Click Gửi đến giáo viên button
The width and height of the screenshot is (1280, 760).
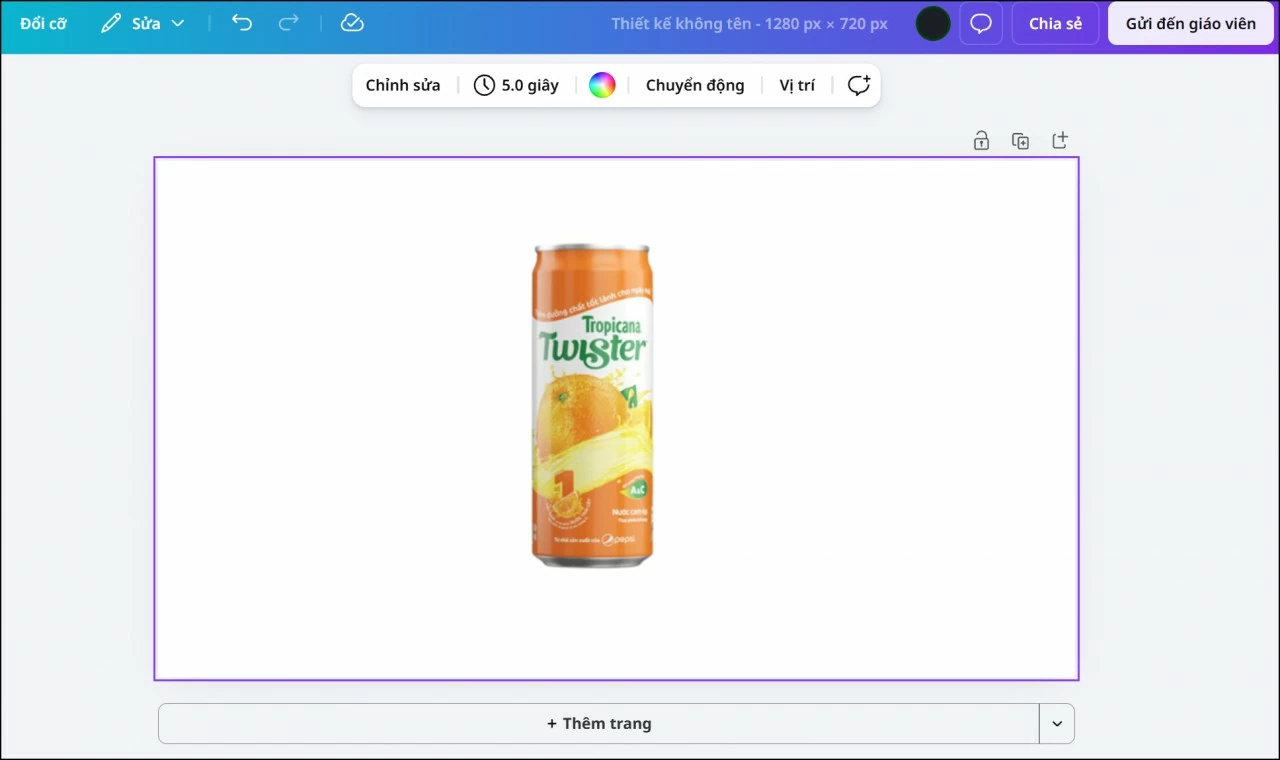pyautogui.click(x=1191, y=23)
